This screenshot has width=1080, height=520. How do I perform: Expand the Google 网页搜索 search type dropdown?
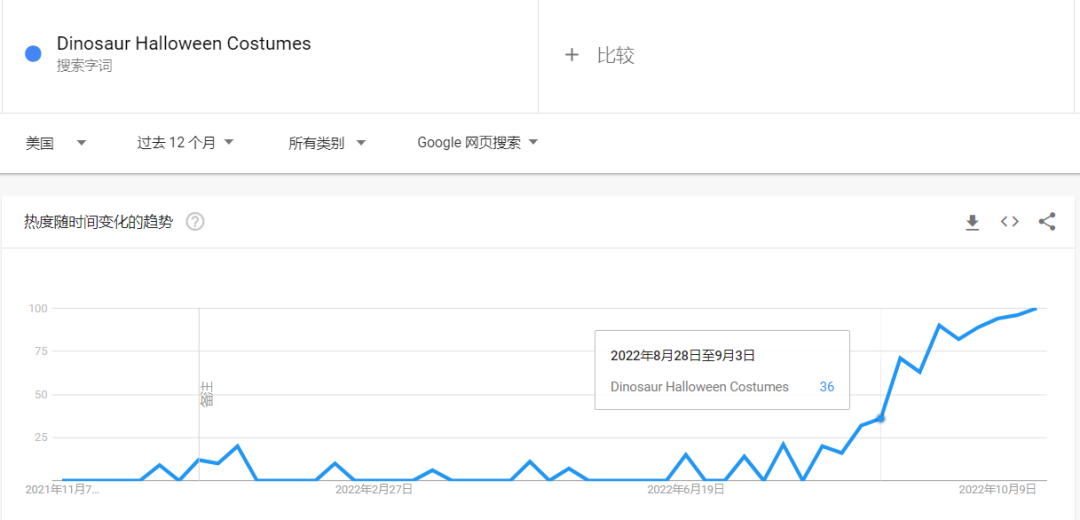pos(477,143)
